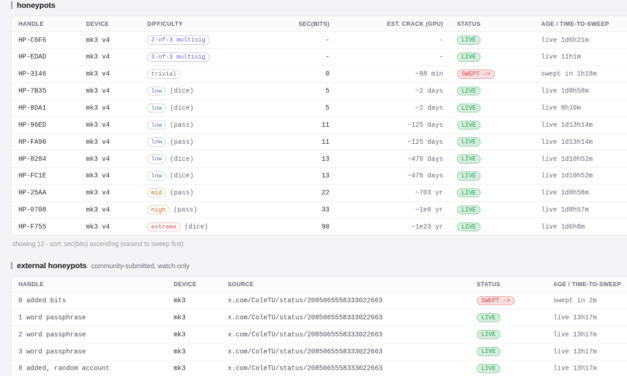Click 'live 8h10m' age value
Screen dimensions: 627x376
point(561,108)
